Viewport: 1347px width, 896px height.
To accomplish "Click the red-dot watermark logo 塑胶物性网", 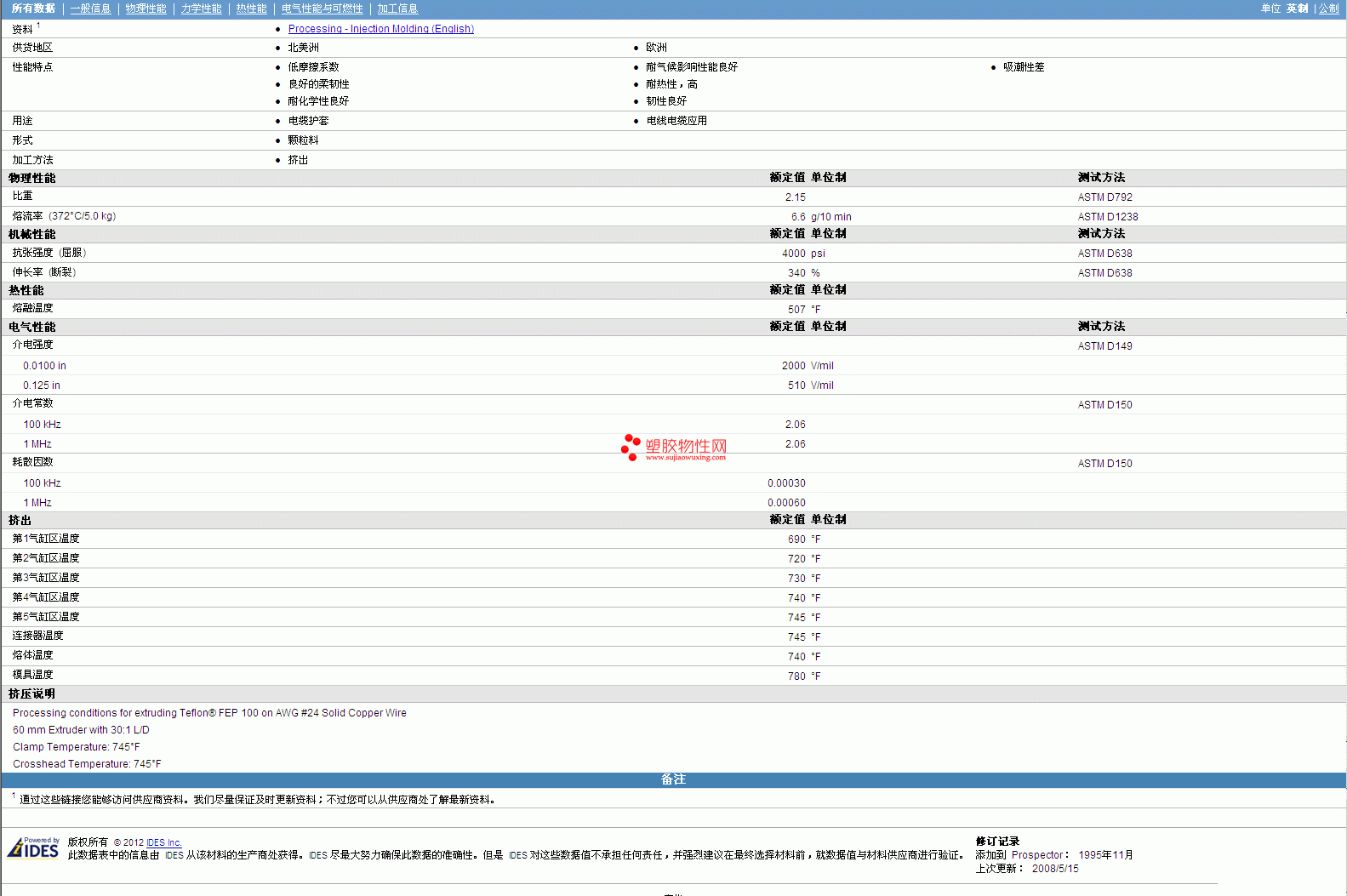I will pyautogui.click(x=674, y=448).
